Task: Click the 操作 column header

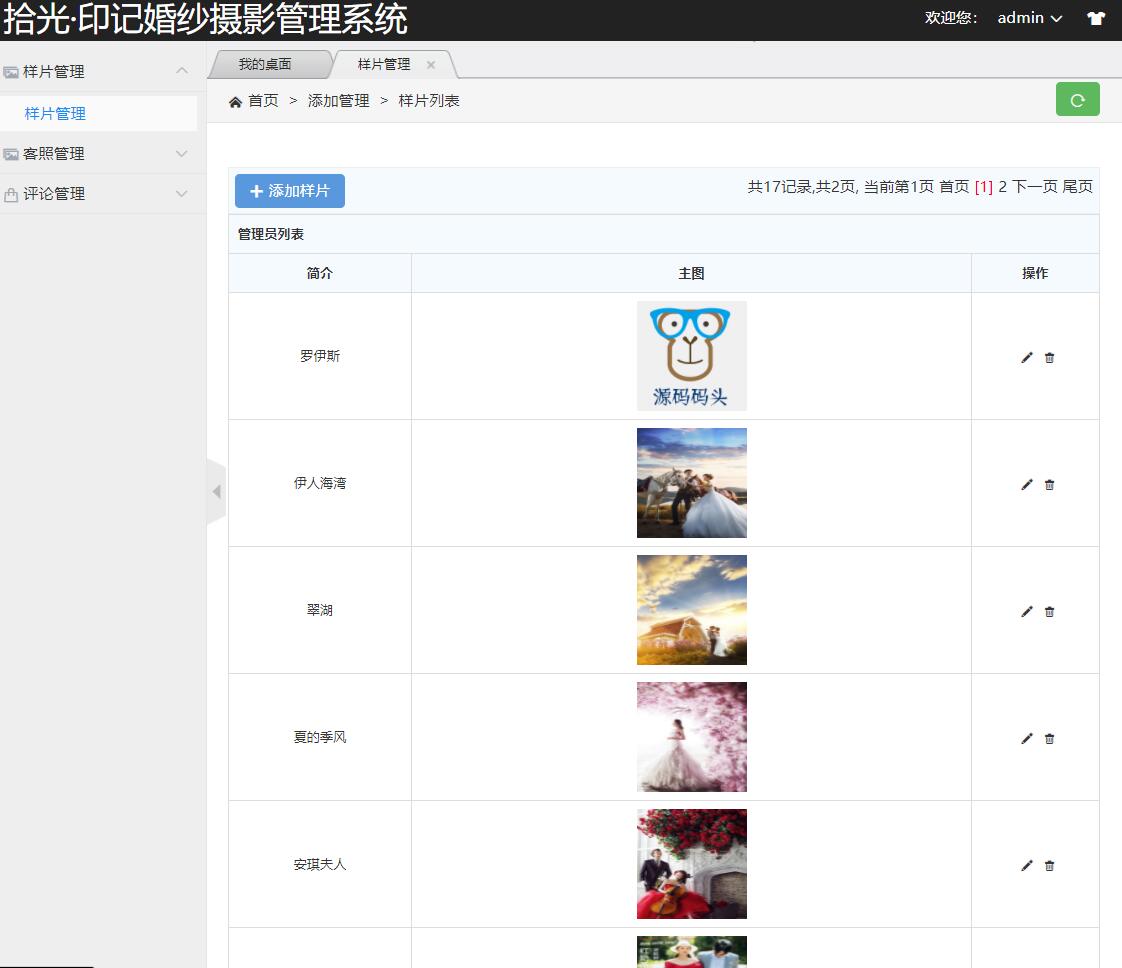Action: 1035,273
